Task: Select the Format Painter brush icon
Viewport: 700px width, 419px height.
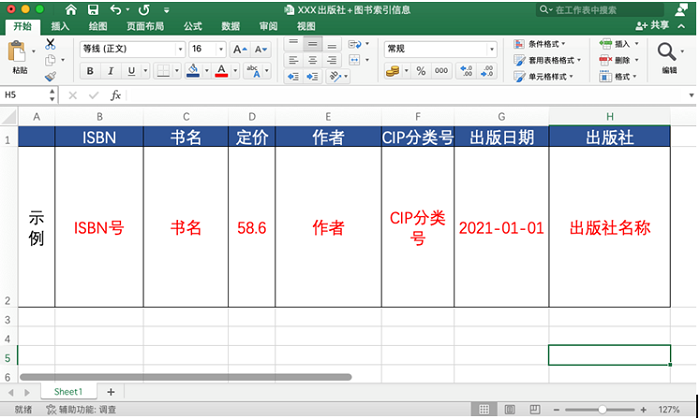Action: click(50, 76)
